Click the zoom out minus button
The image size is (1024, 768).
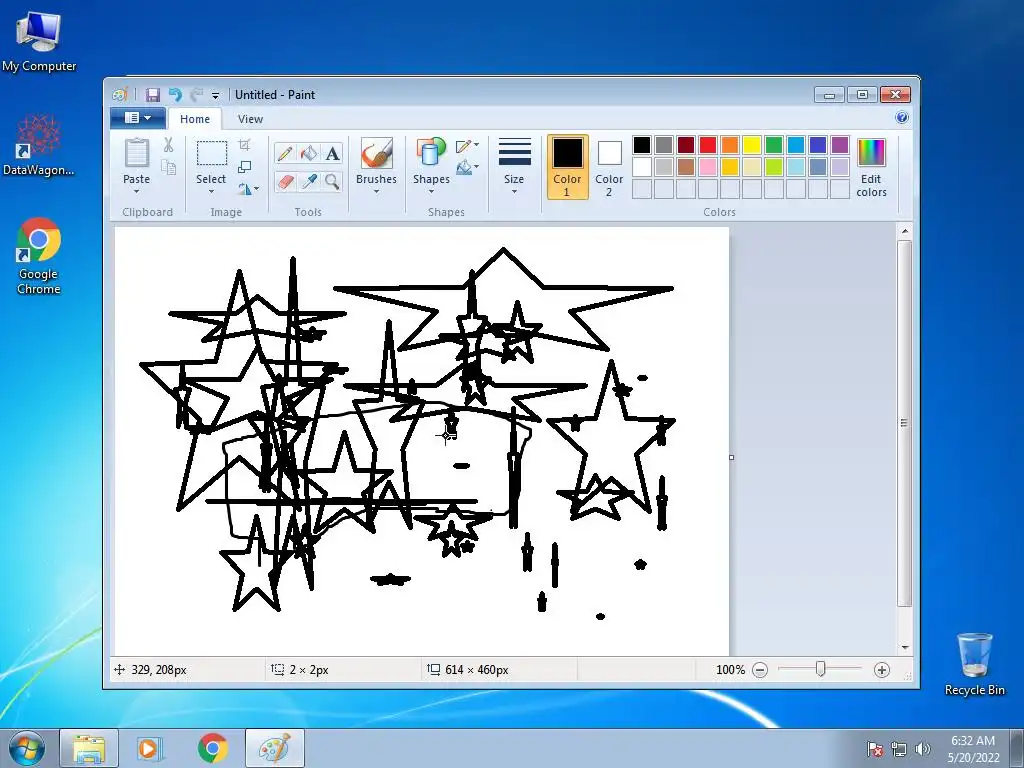tap(760, 669)
